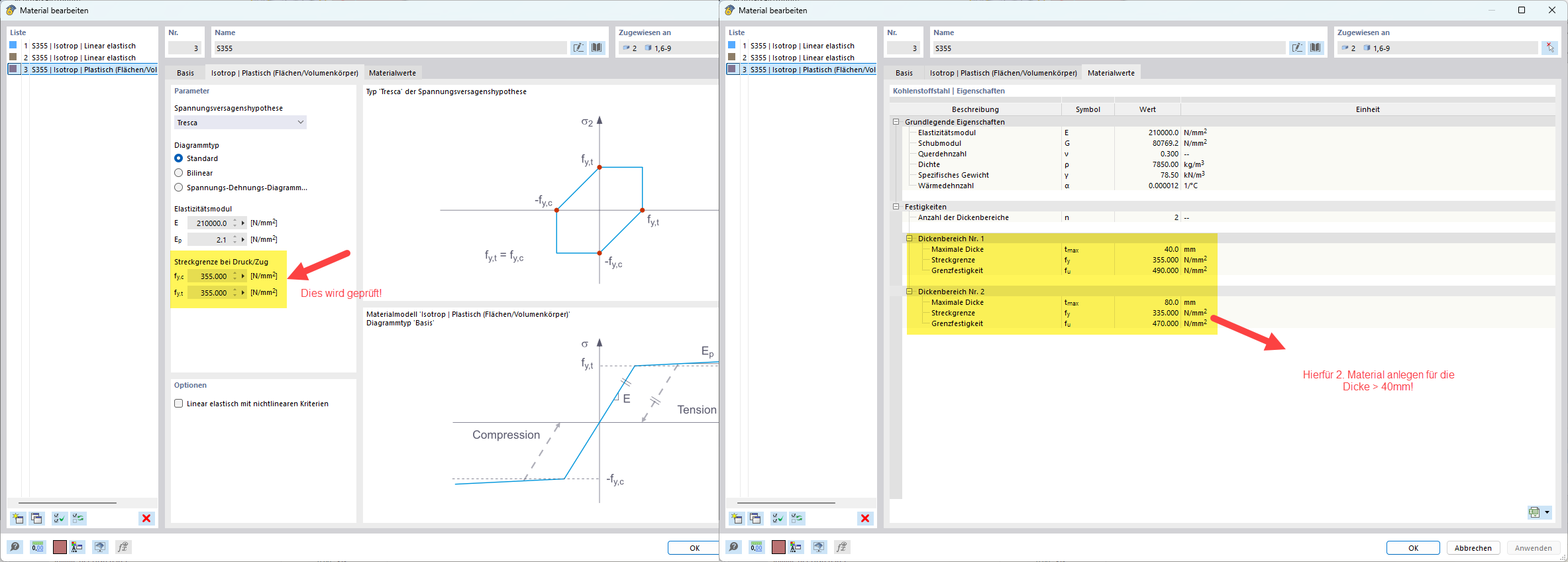Click the edit name icon in left dialog
Image resolution: width=1568 pixels, height=562 pixels.
coord(578,48)
